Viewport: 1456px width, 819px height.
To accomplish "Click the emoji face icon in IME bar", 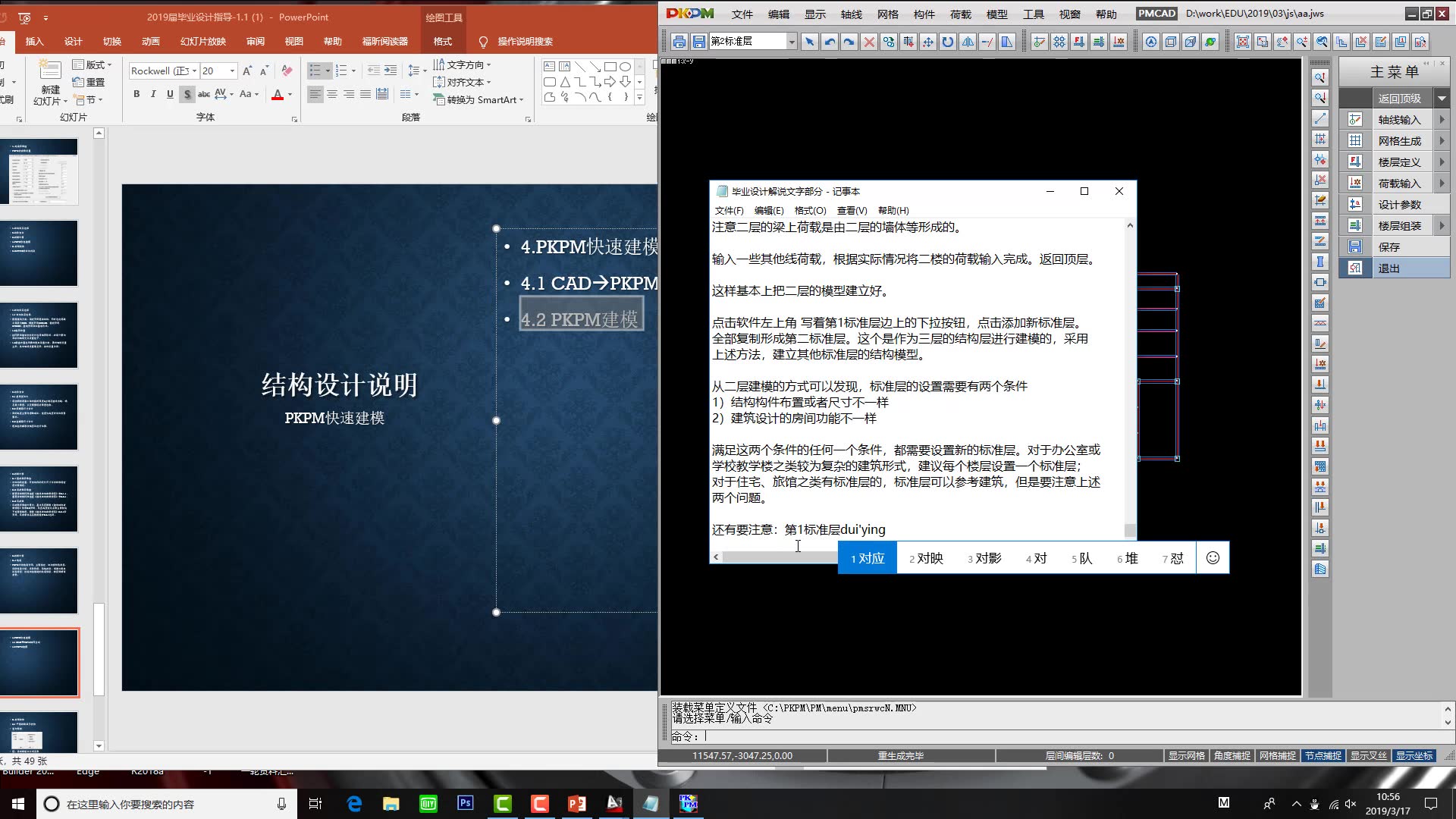I will pyautogui.click(x=1213, y=558).
